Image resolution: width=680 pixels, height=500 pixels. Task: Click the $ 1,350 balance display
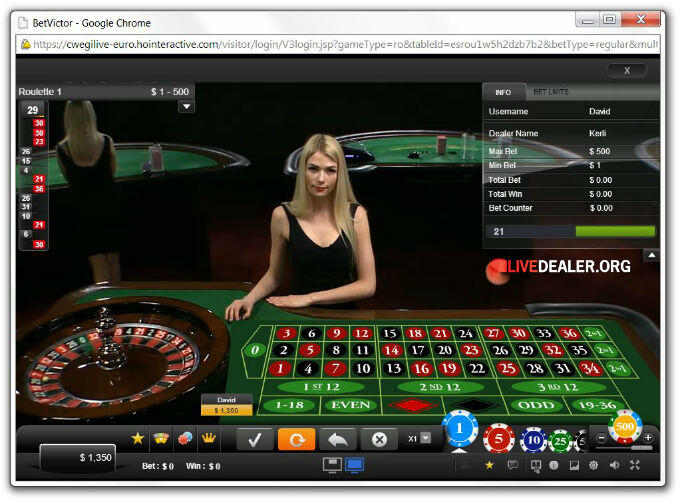click(x=78, y=458)
